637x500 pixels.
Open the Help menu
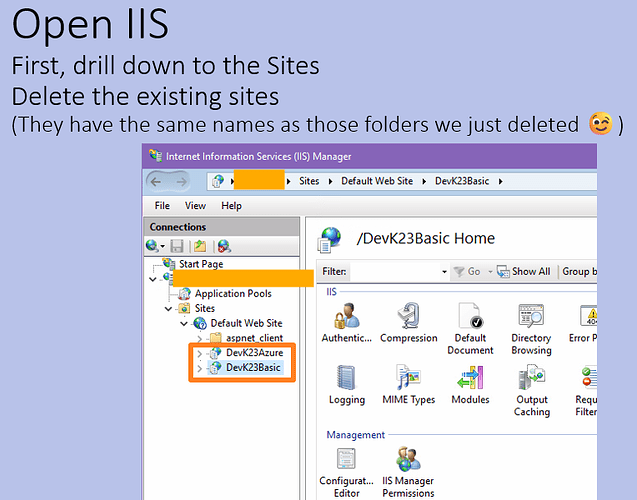pos(231,206)
